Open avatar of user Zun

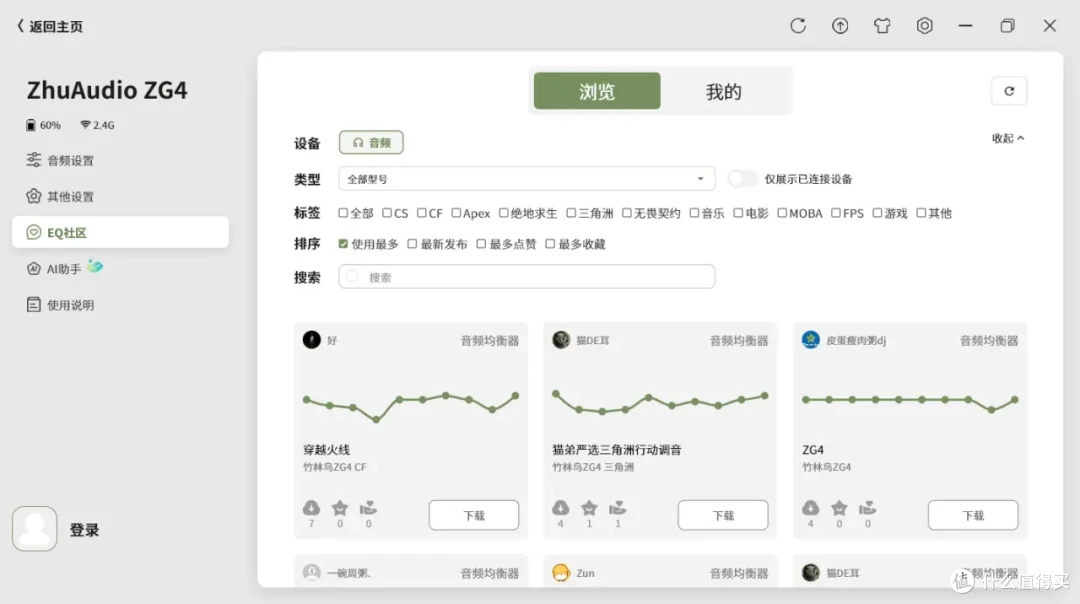[561, 572]
